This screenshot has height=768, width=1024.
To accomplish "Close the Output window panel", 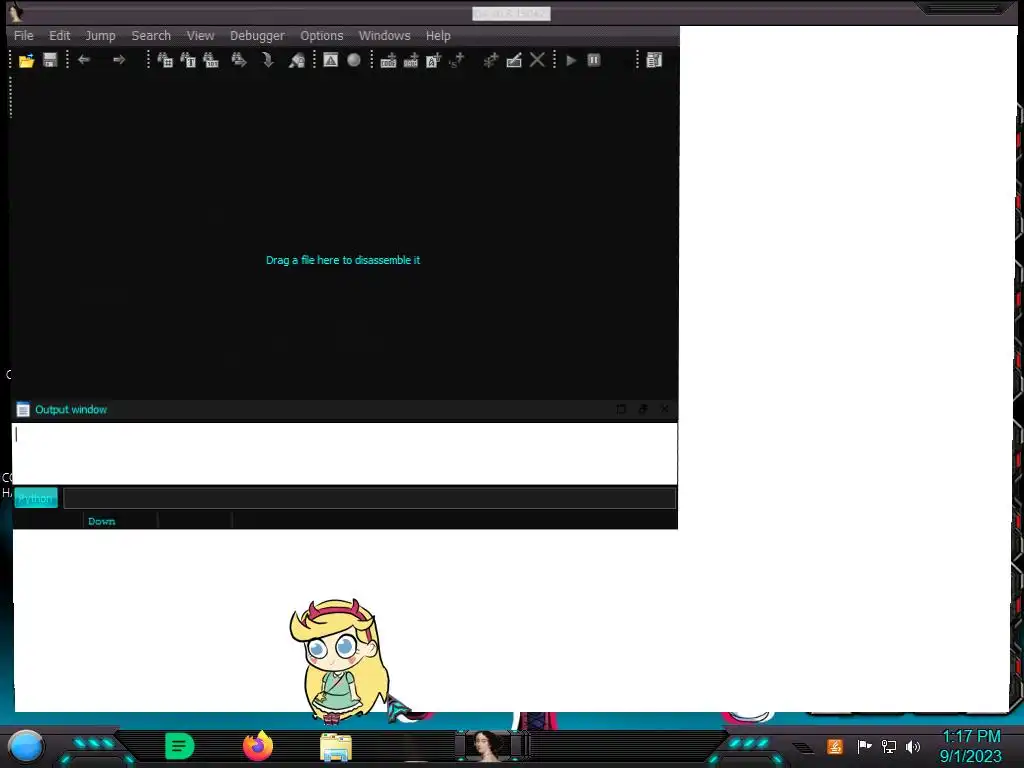I will click(x=664, y=409).
